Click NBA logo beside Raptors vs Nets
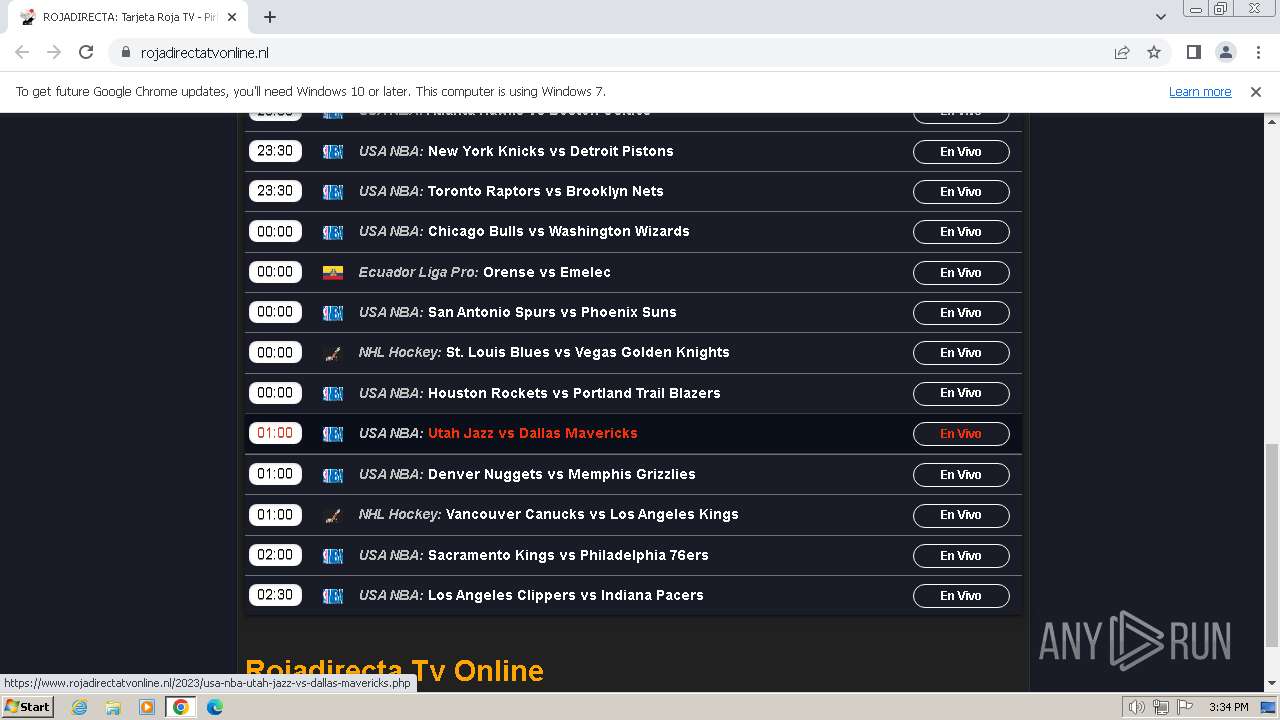Image resolution: width=1280 pixels, height=720 pixels. pos(333,192)
